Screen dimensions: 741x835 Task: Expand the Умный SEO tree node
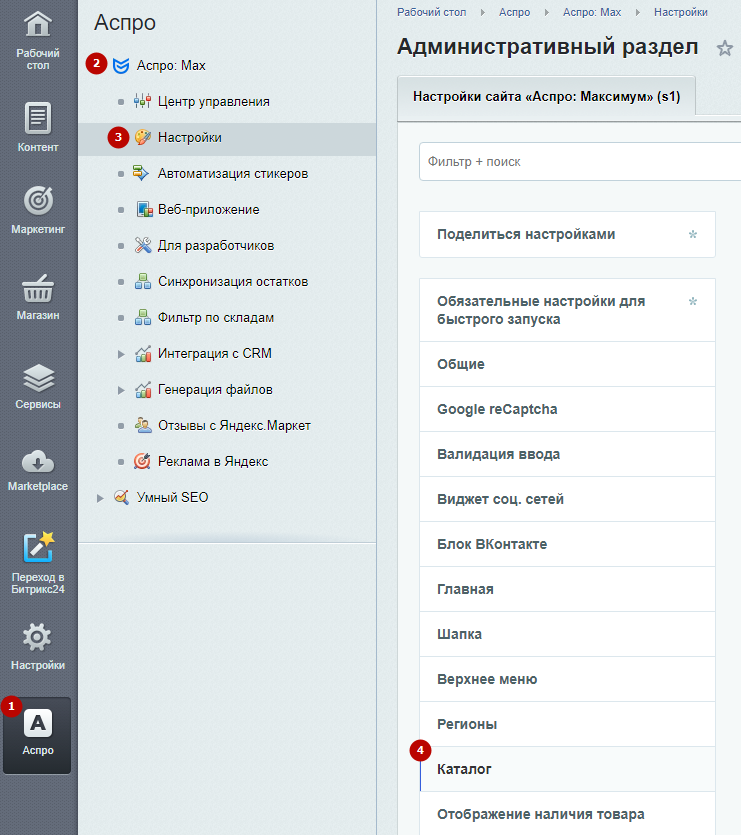coord(100,498)
